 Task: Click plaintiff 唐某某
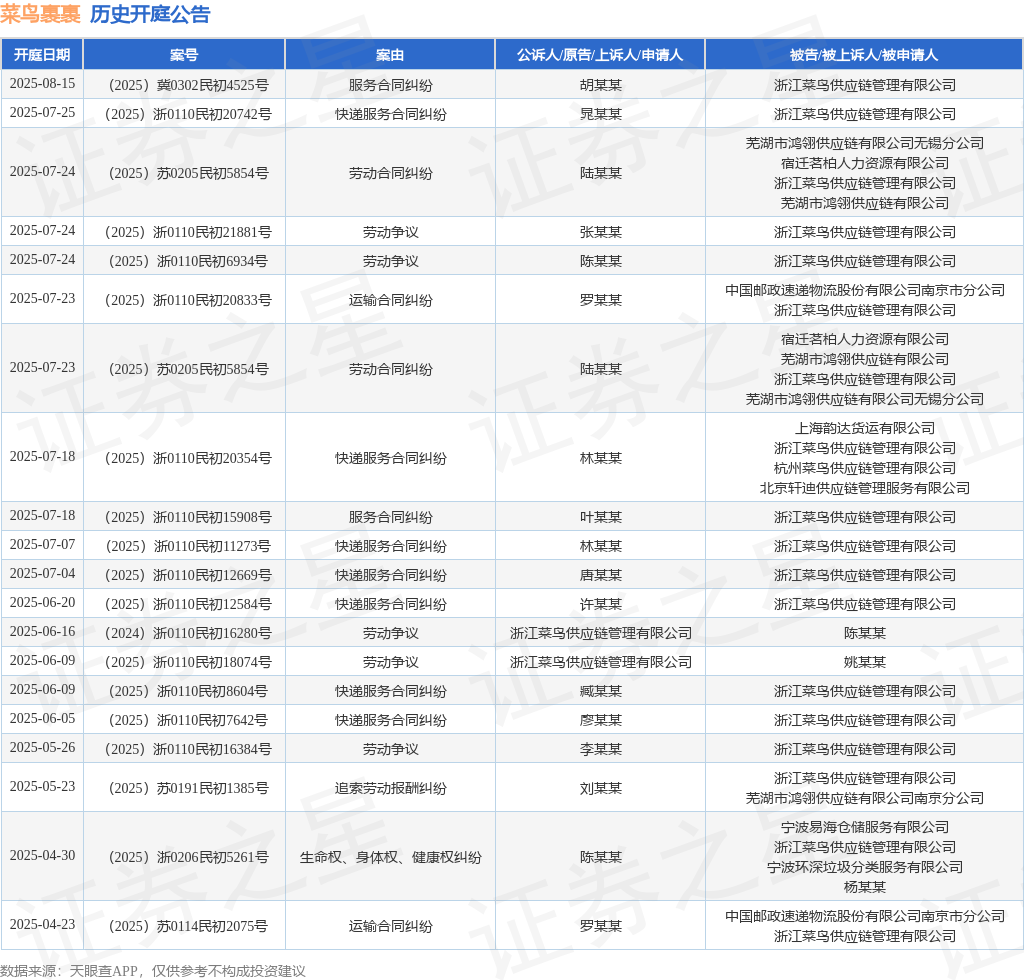[601, 575]
